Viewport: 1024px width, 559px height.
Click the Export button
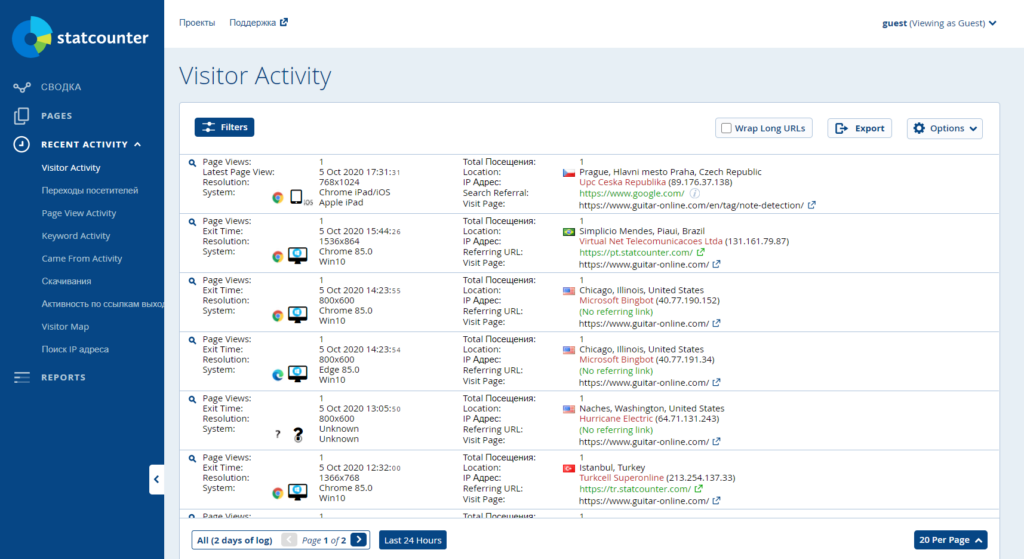[859, 128]
